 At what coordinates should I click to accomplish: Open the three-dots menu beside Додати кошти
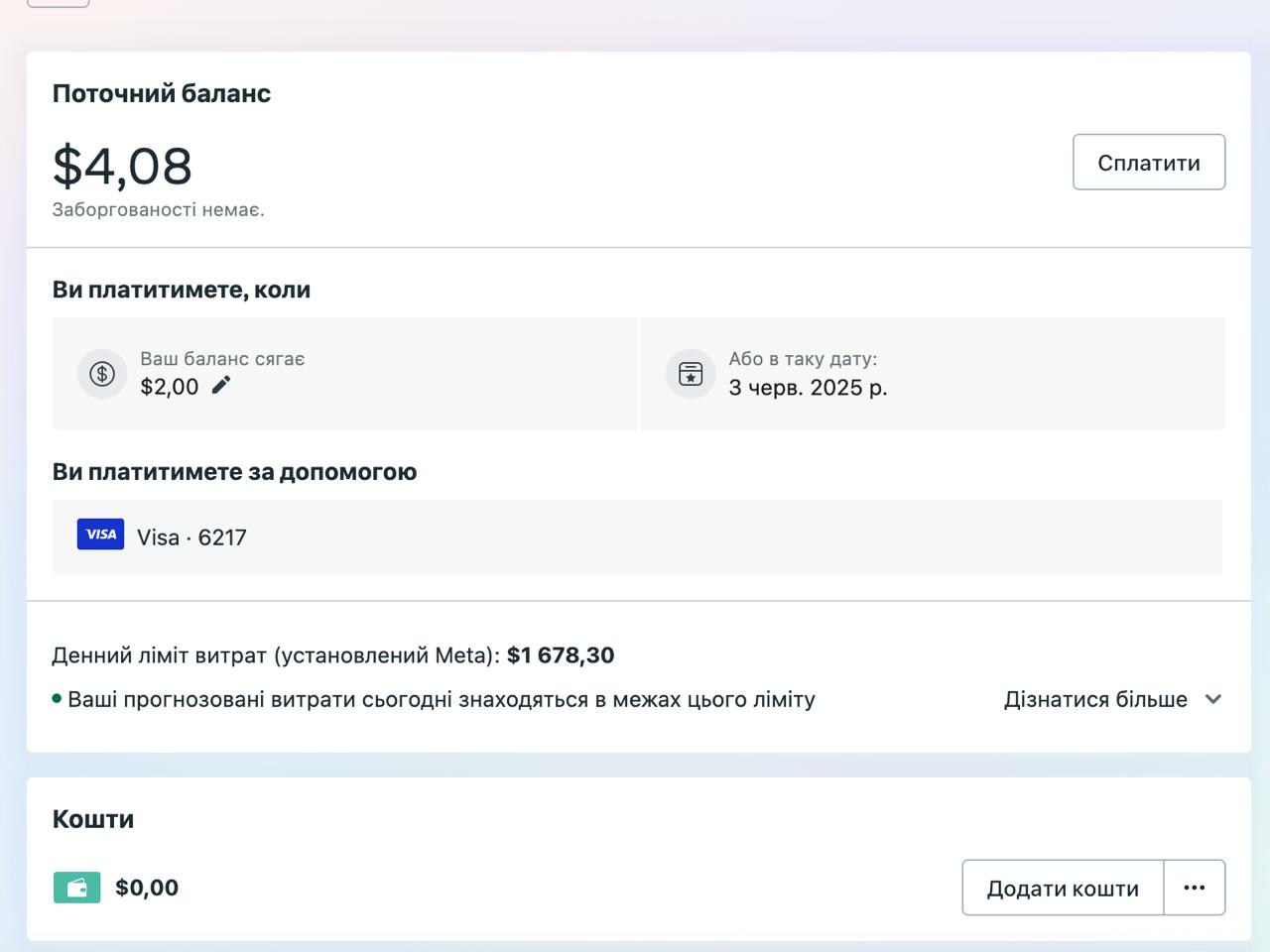click(x=1195, y=888)
